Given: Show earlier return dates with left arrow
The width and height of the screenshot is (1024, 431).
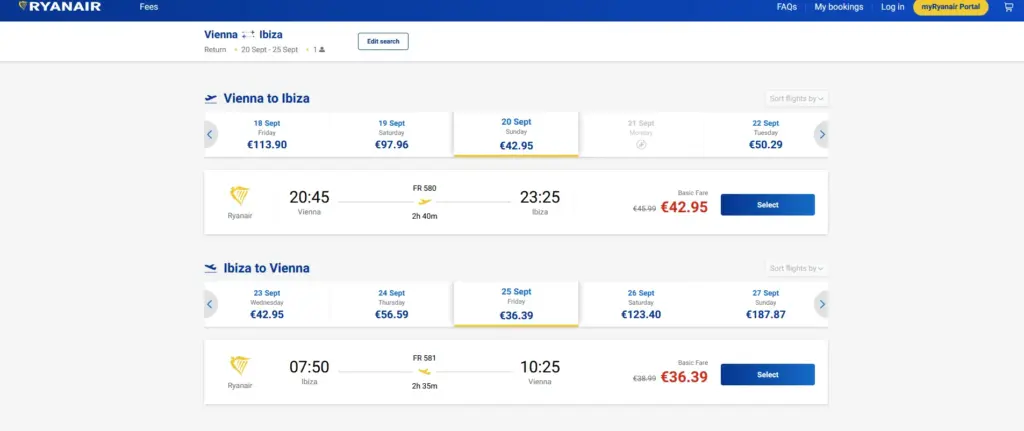Looking at the screenshot, I should (210, 304).
